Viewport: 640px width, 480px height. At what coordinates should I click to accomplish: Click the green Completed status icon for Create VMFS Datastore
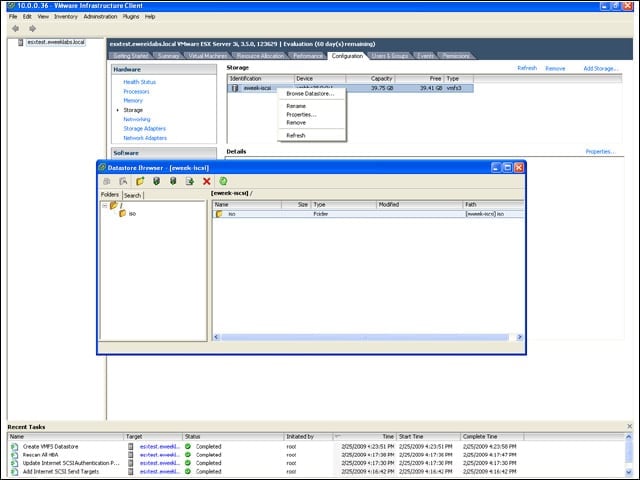click(x=188, y=447)
